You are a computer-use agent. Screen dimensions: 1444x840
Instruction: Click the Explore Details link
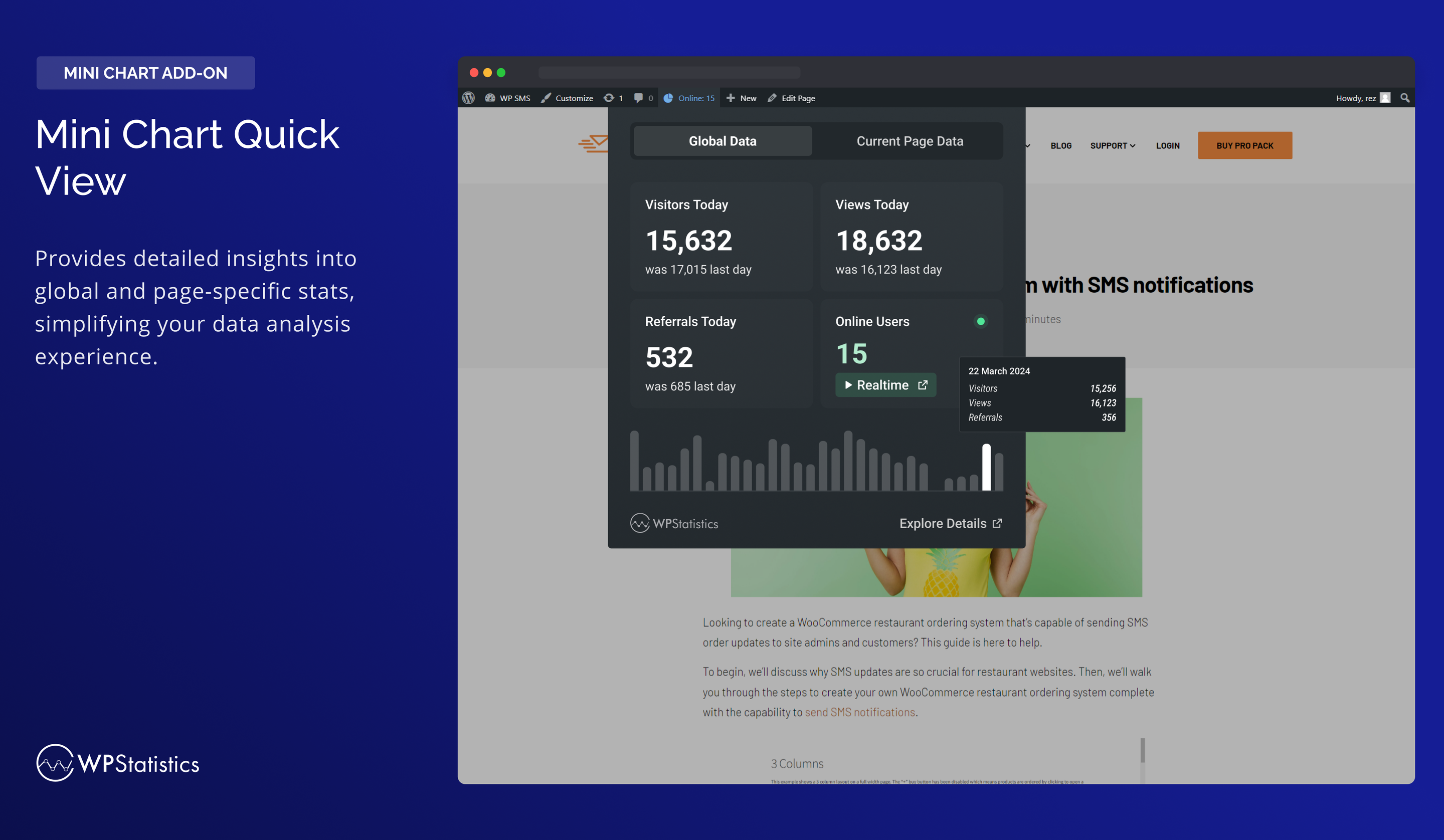click(950, 523)
